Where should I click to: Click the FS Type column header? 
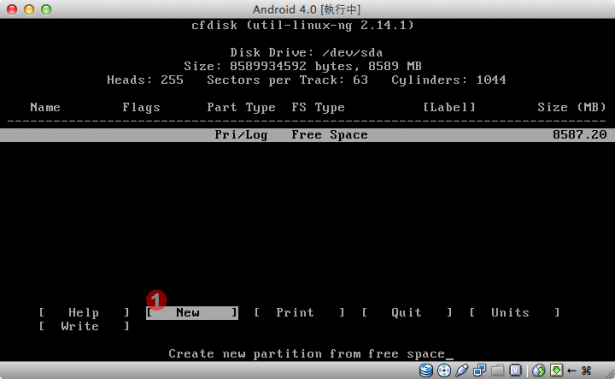318,107
